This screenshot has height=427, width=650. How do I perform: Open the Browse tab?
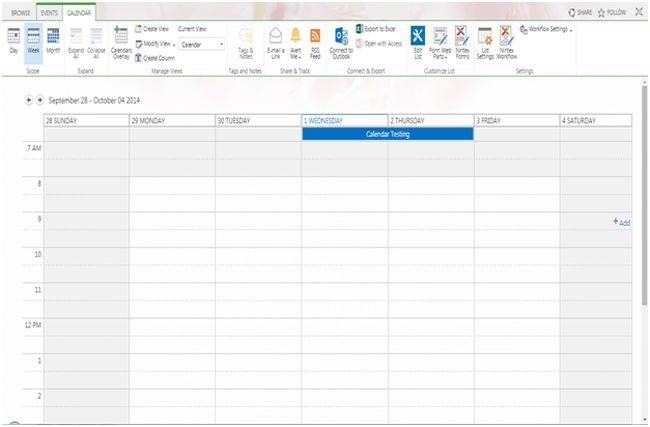[21, 13]
